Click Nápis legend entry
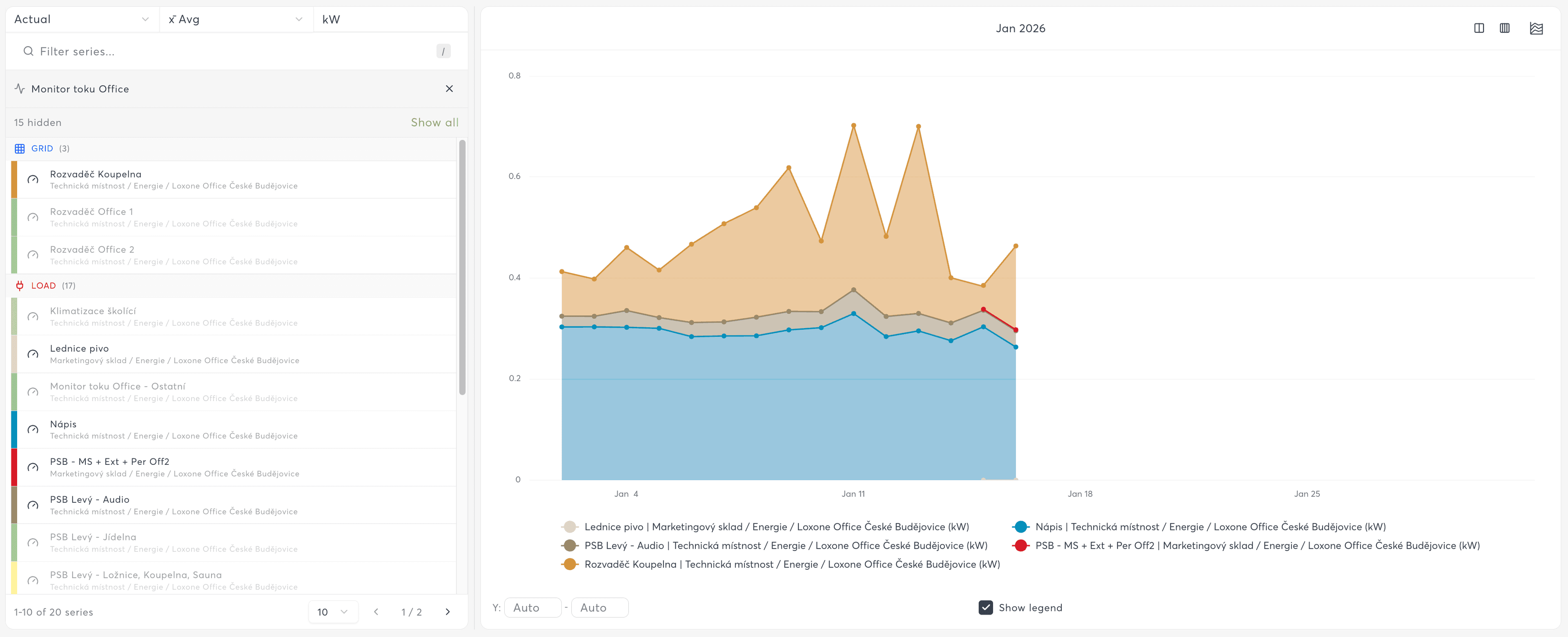 1199,527
